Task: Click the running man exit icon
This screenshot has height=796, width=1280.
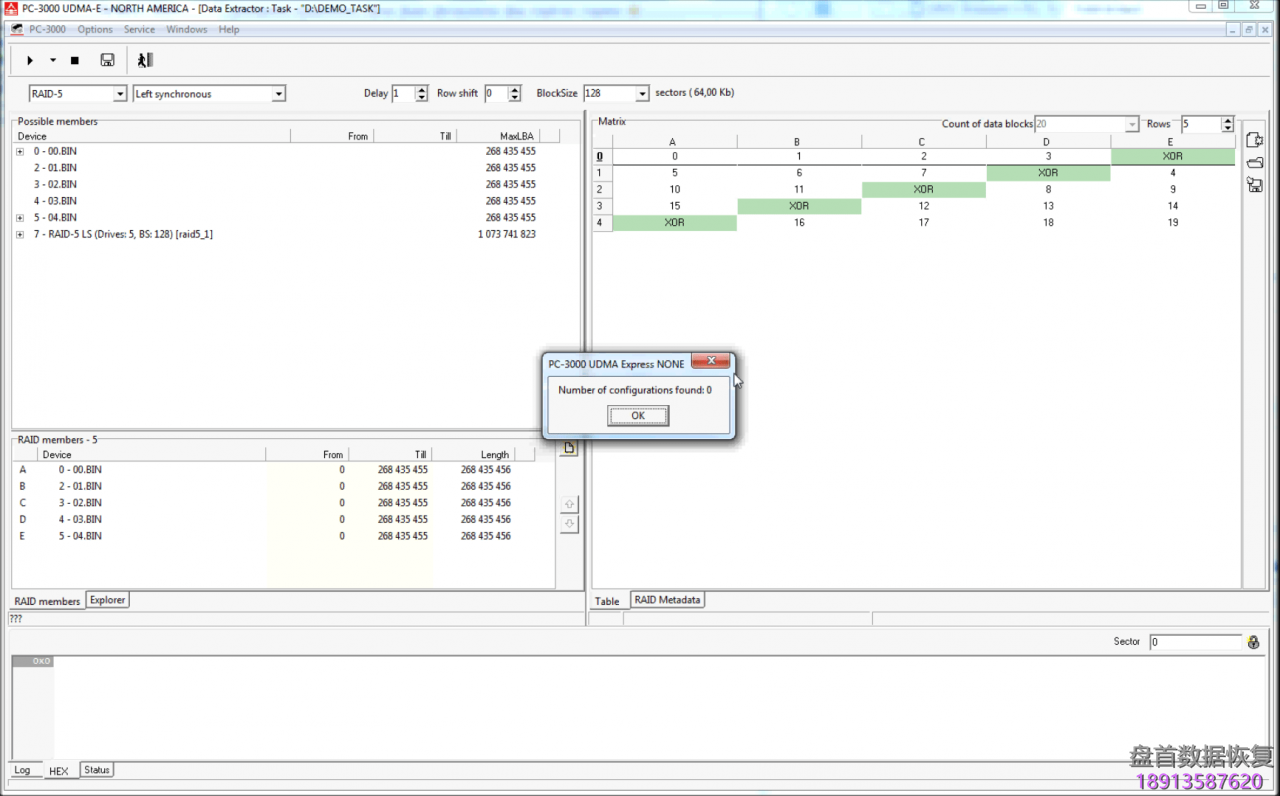Action: [x=145, y=61]
